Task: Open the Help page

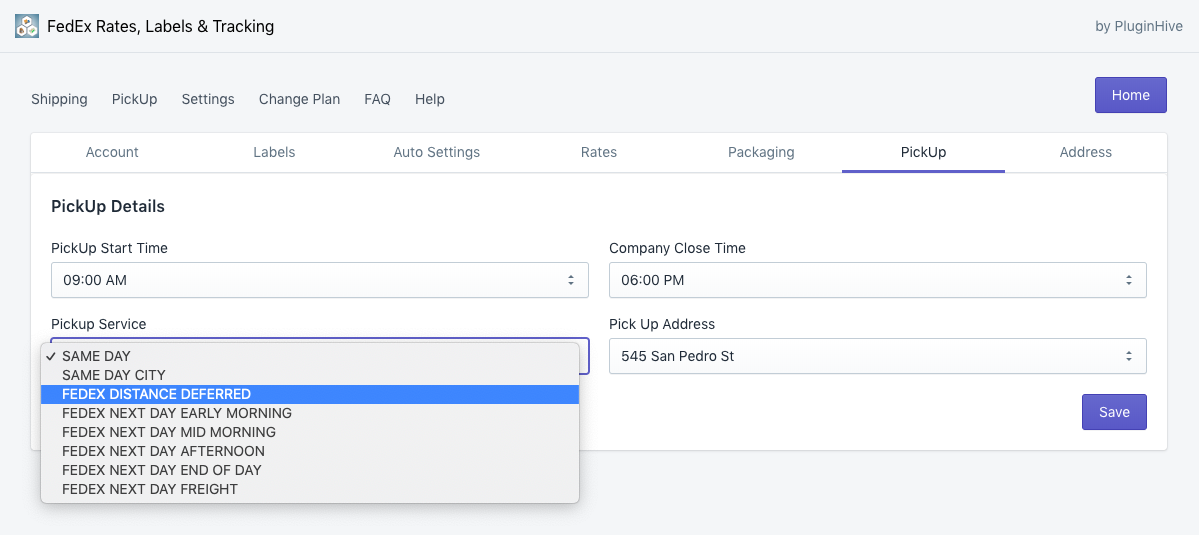Action: pos(430,99)
